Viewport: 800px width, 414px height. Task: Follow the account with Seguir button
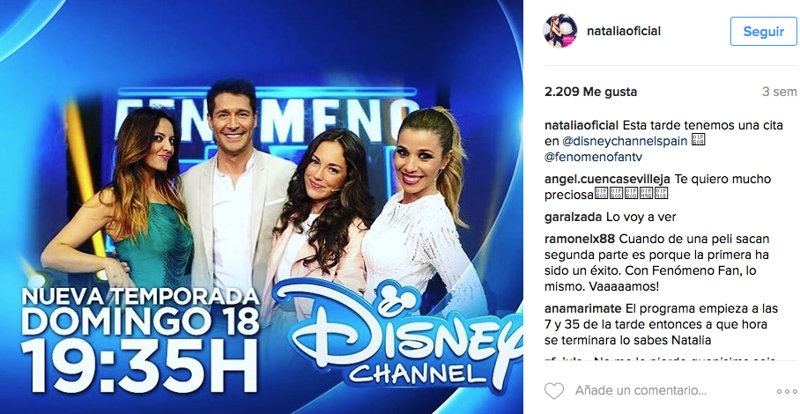tap(763, 31)
